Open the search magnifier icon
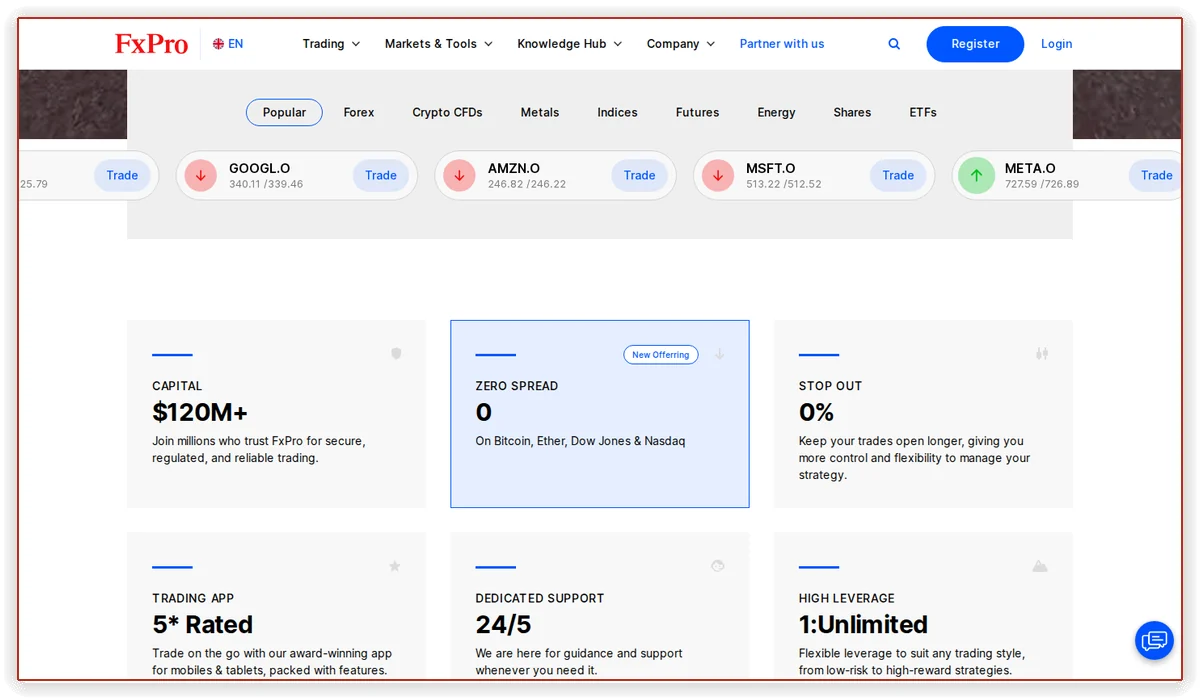The width and height of the screenshot is (1200, 698). pyautogui.click(x=894, y=44)
